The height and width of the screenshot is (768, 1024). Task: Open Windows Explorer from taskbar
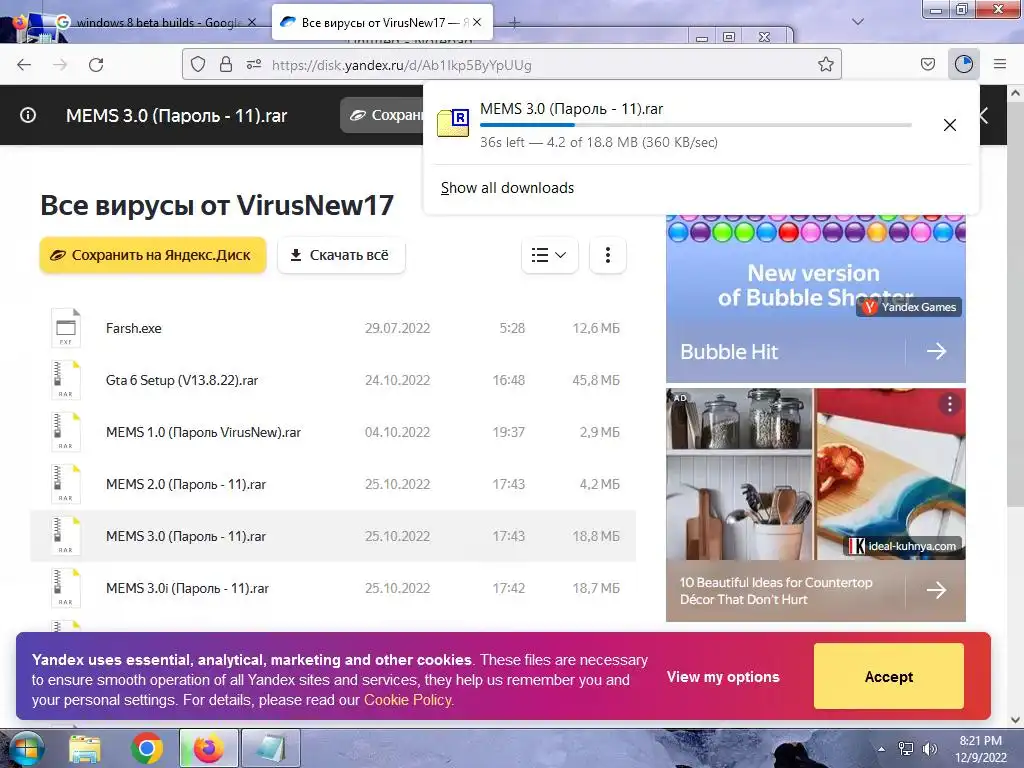85,748
